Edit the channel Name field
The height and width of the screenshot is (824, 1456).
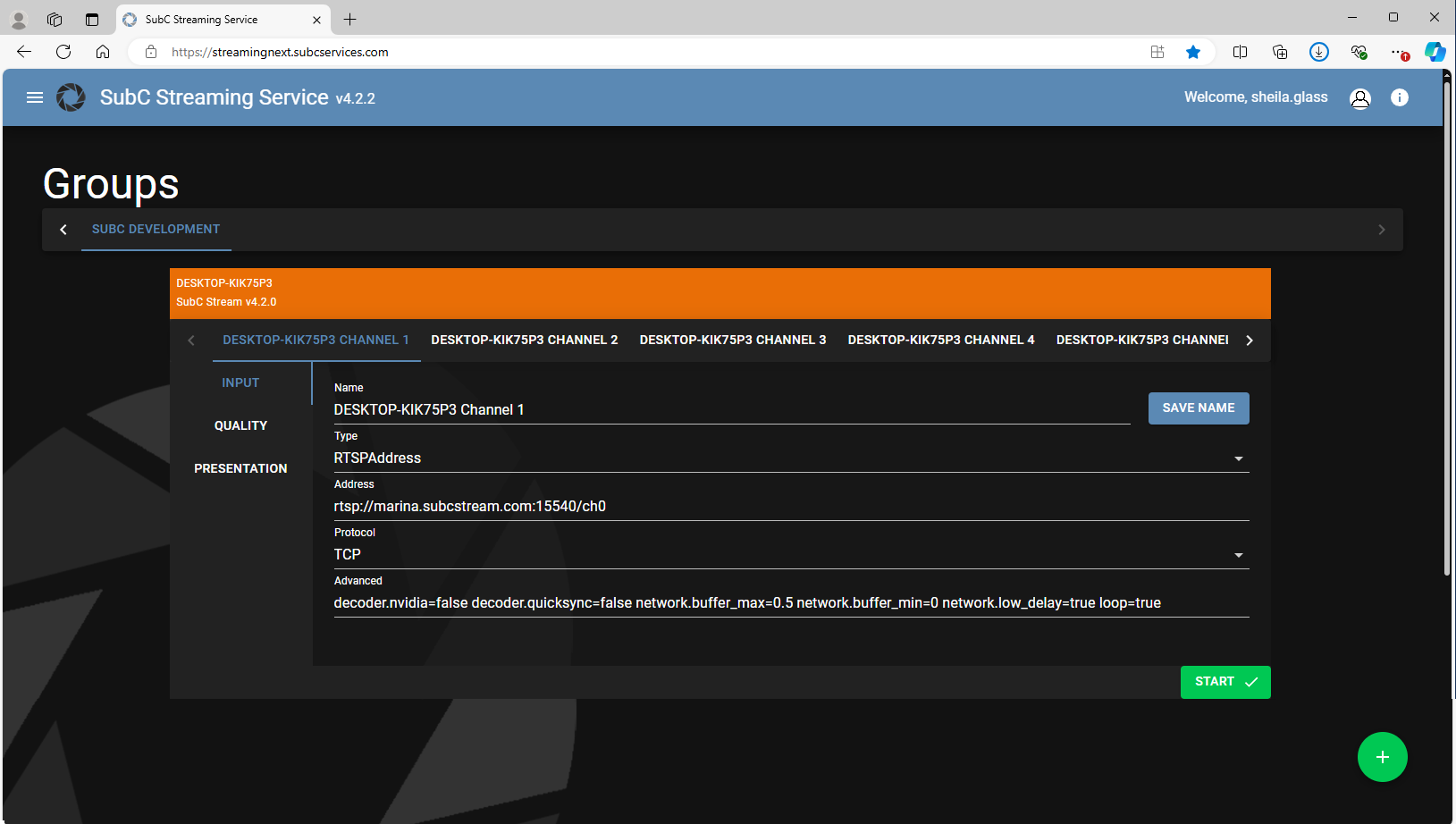[x=732, y=409]
